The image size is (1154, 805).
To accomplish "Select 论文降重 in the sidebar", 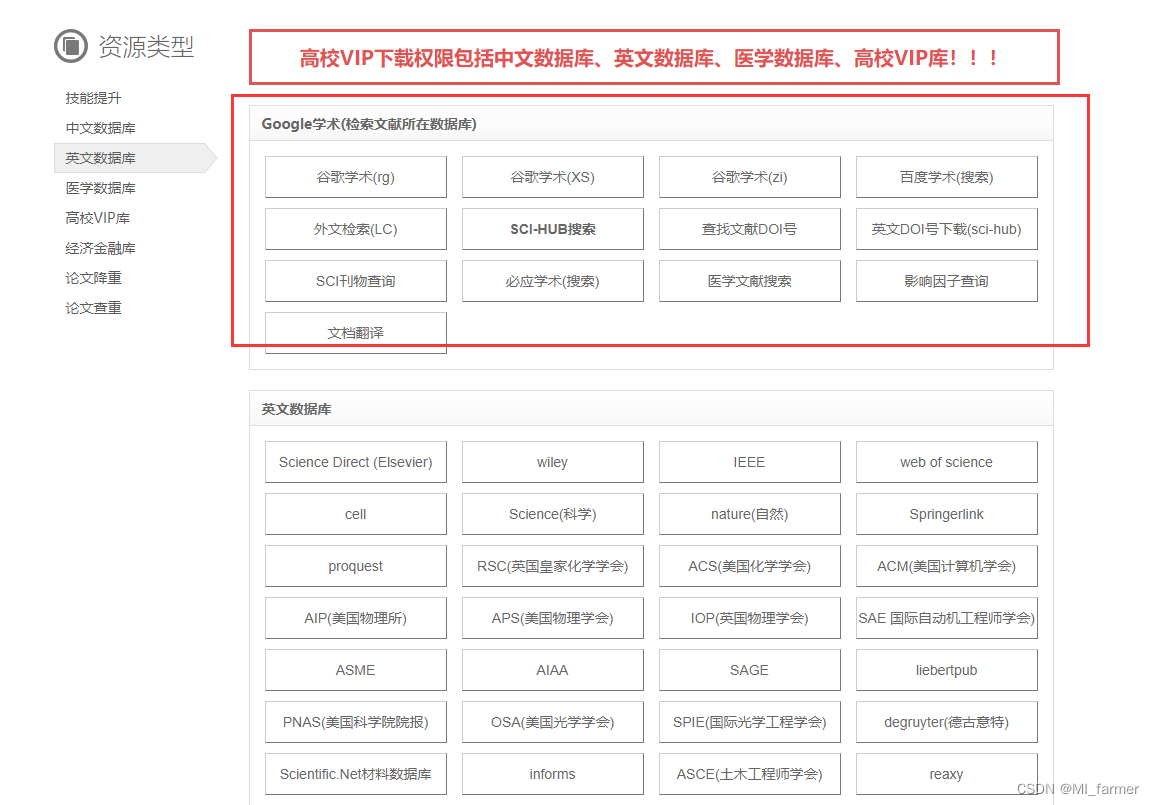I will (x=93, y=278).
